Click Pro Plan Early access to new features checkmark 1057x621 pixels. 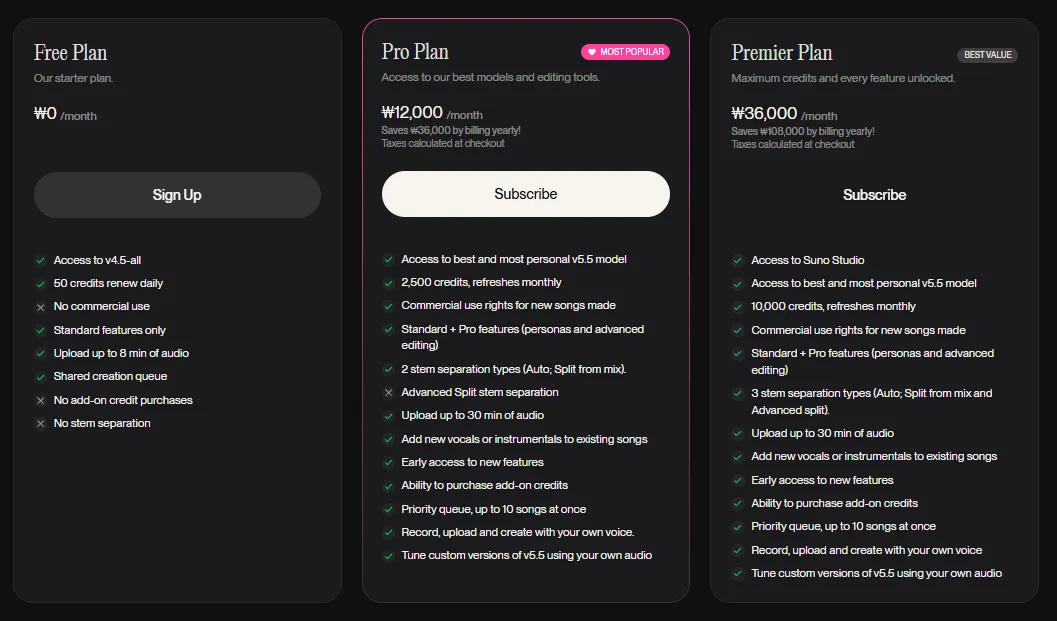click(x=388, y=463)
